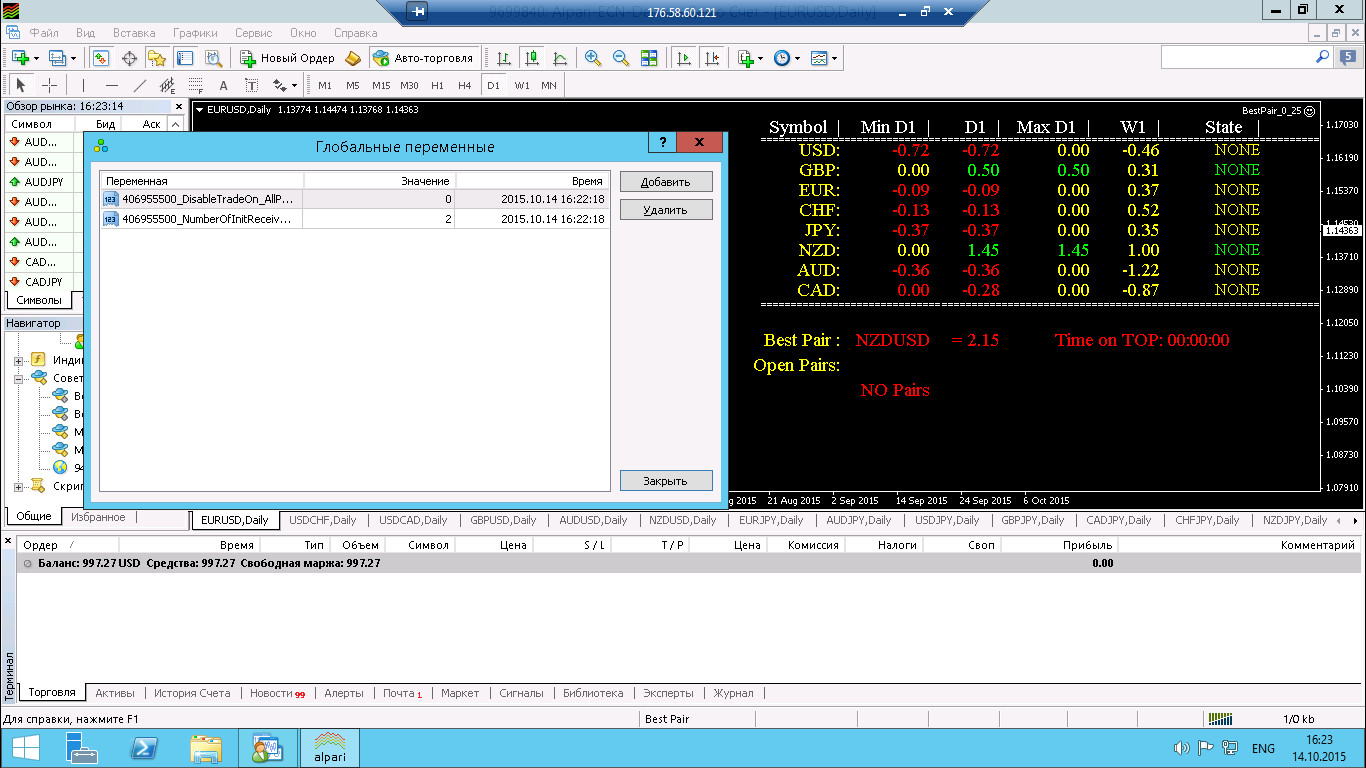Screen dimensions: 1366x768
Task: Tile chart windows with the grid icon
Action: pos(649,58)
